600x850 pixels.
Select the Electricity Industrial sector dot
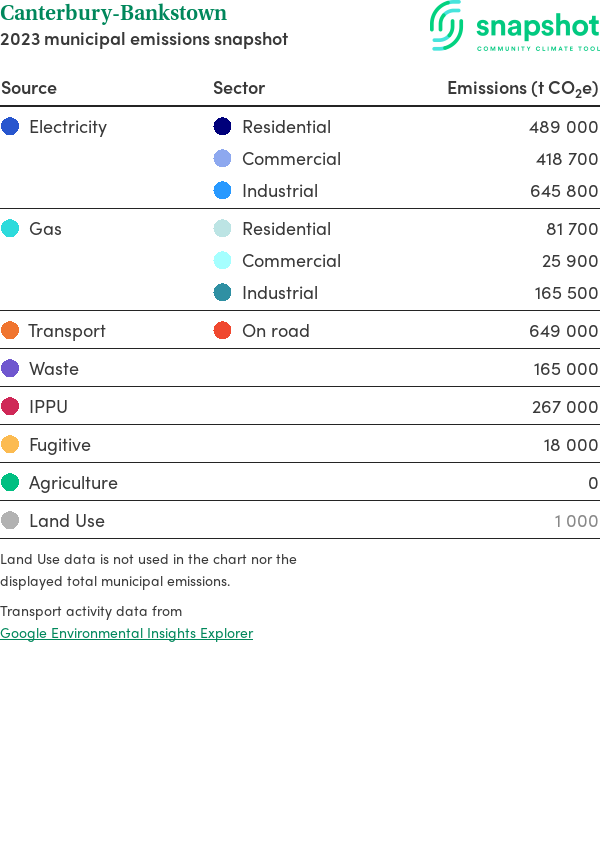223,191
